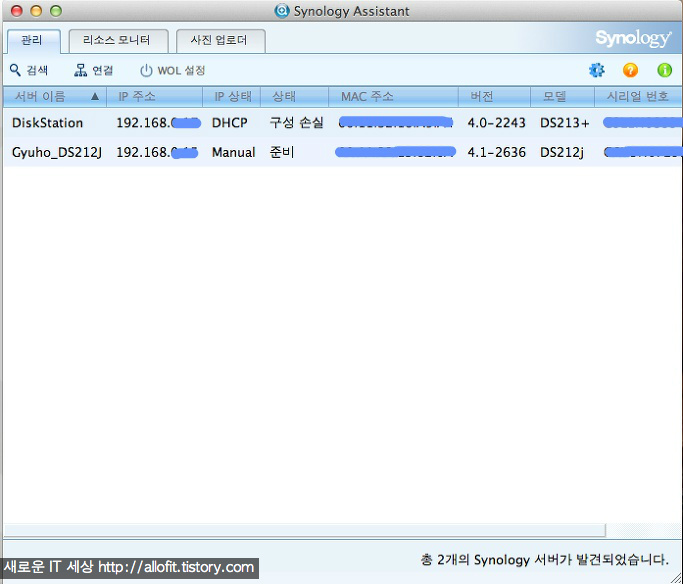The height and width of the screenshot is (584, 683).
Task: Sort by 상태 column header
Action: click(294, 97)
